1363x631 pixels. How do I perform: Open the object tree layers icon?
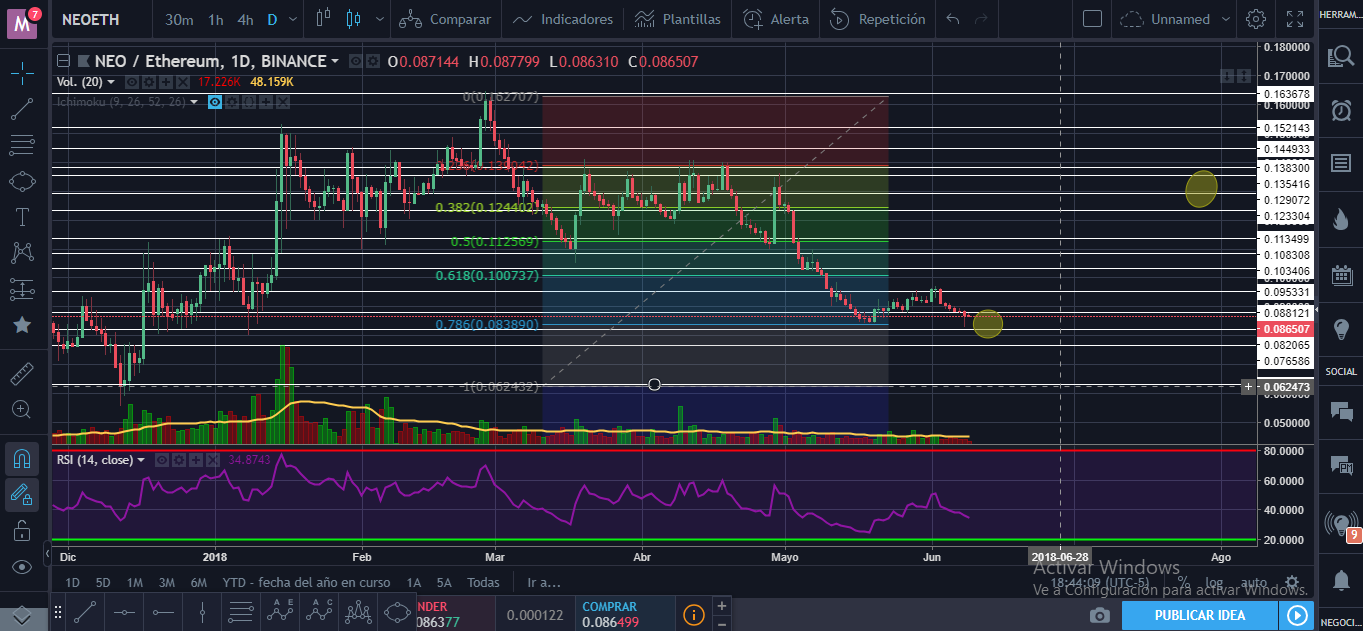point(22,616)
